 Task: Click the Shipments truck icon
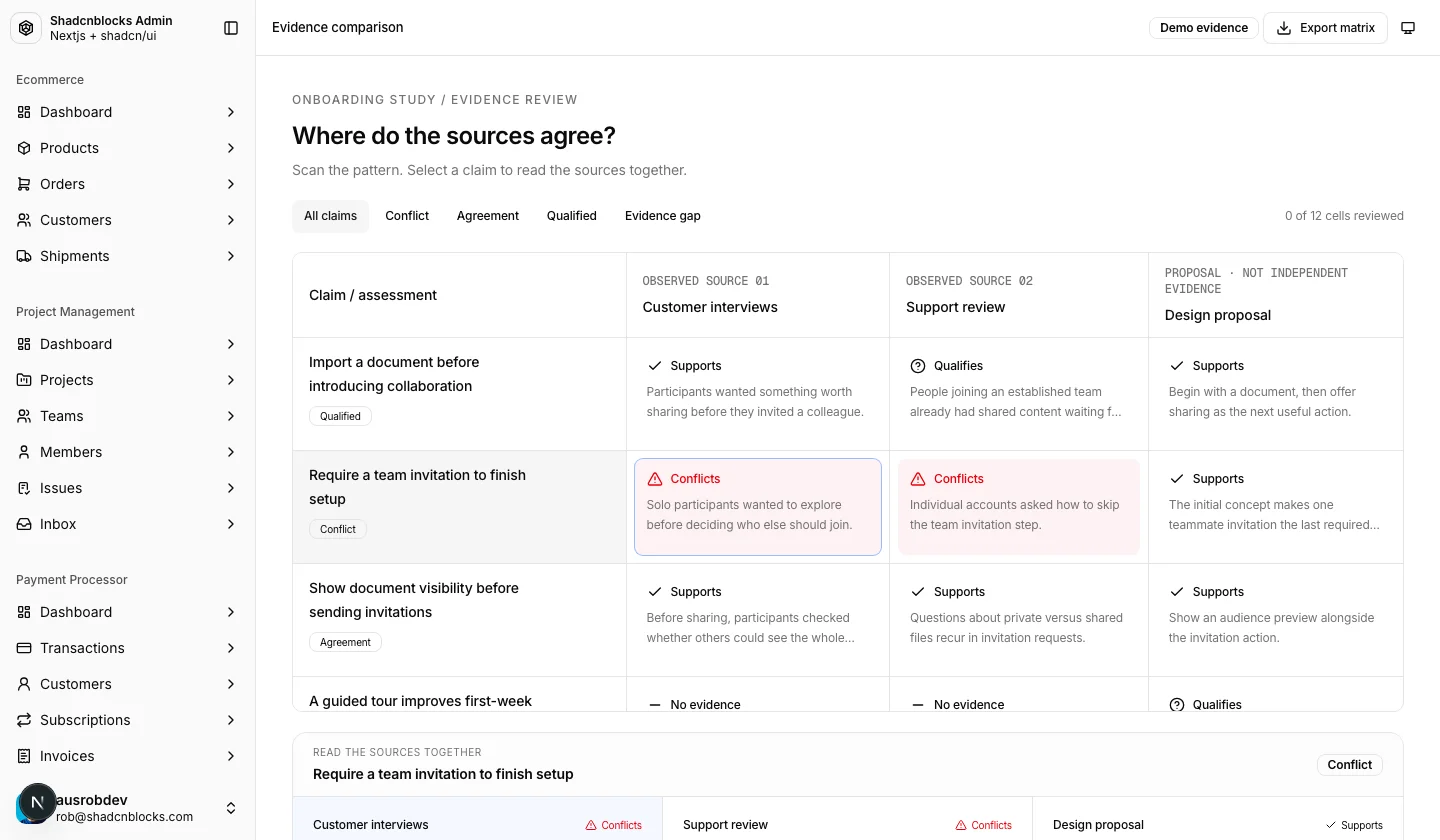pos(24,256)
